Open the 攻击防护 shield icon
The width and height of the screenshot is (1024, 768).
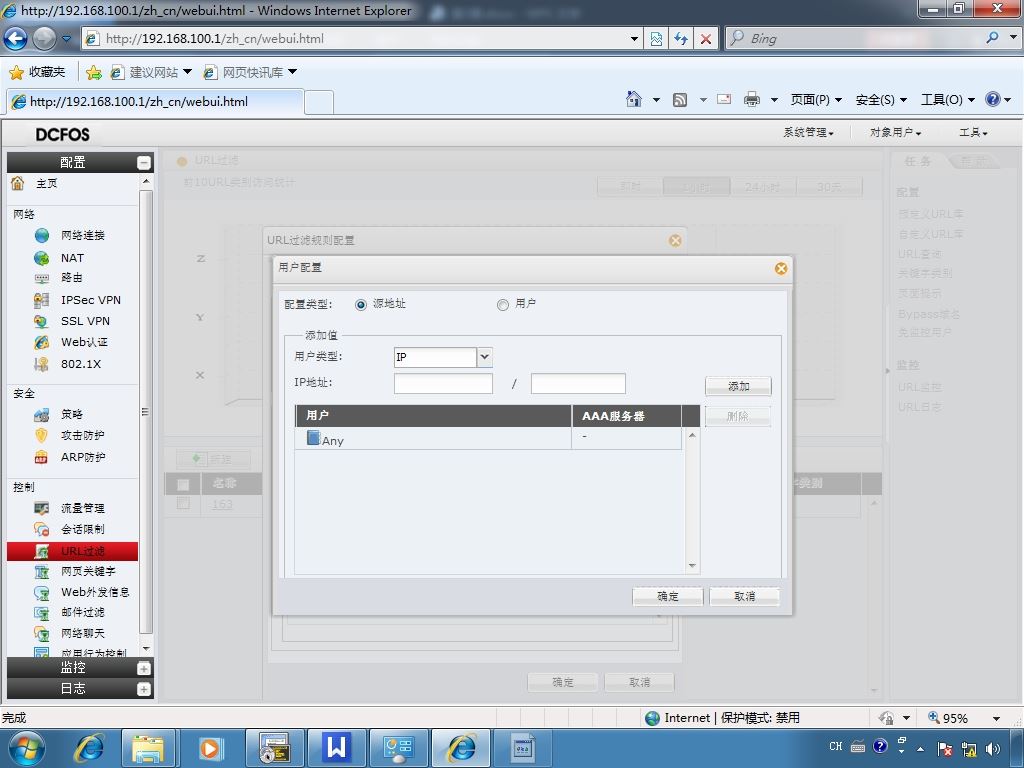point(42,436)
